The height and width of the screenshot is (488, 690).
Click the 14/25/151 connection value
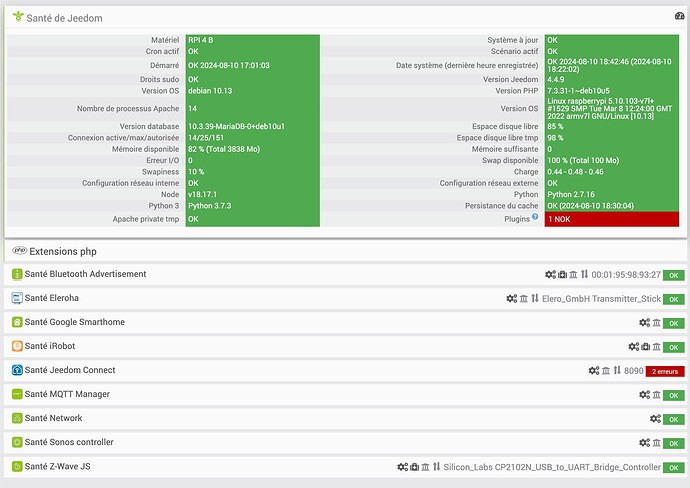206,138
